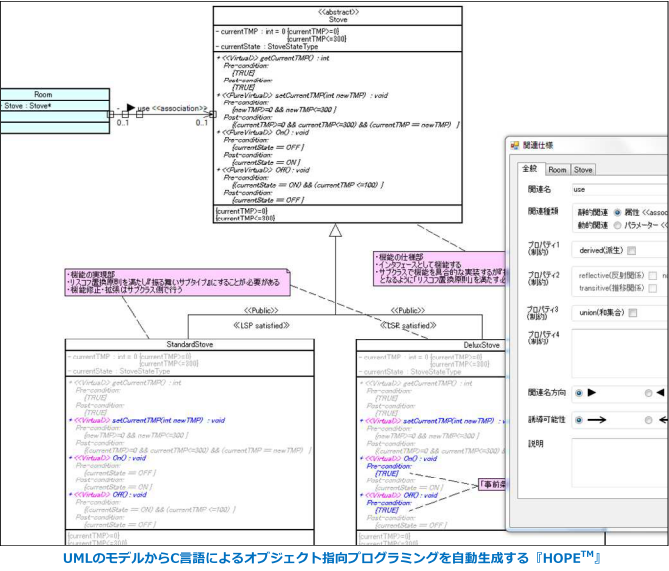Click StandardStove's blue setCurrentTMP operation
This screenshot has width=669, height=571.
pyautogui.click(x=147, y=420)
